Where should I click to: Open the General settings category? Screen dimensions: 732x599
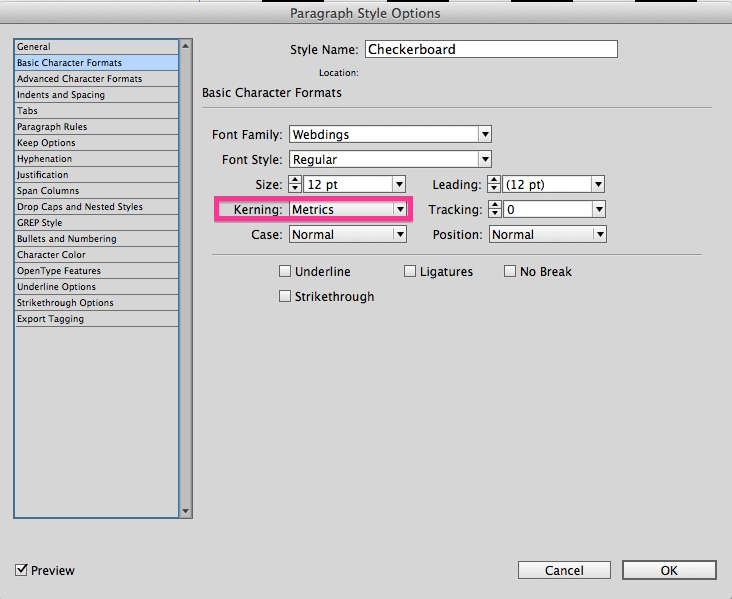tap(97, 47)
